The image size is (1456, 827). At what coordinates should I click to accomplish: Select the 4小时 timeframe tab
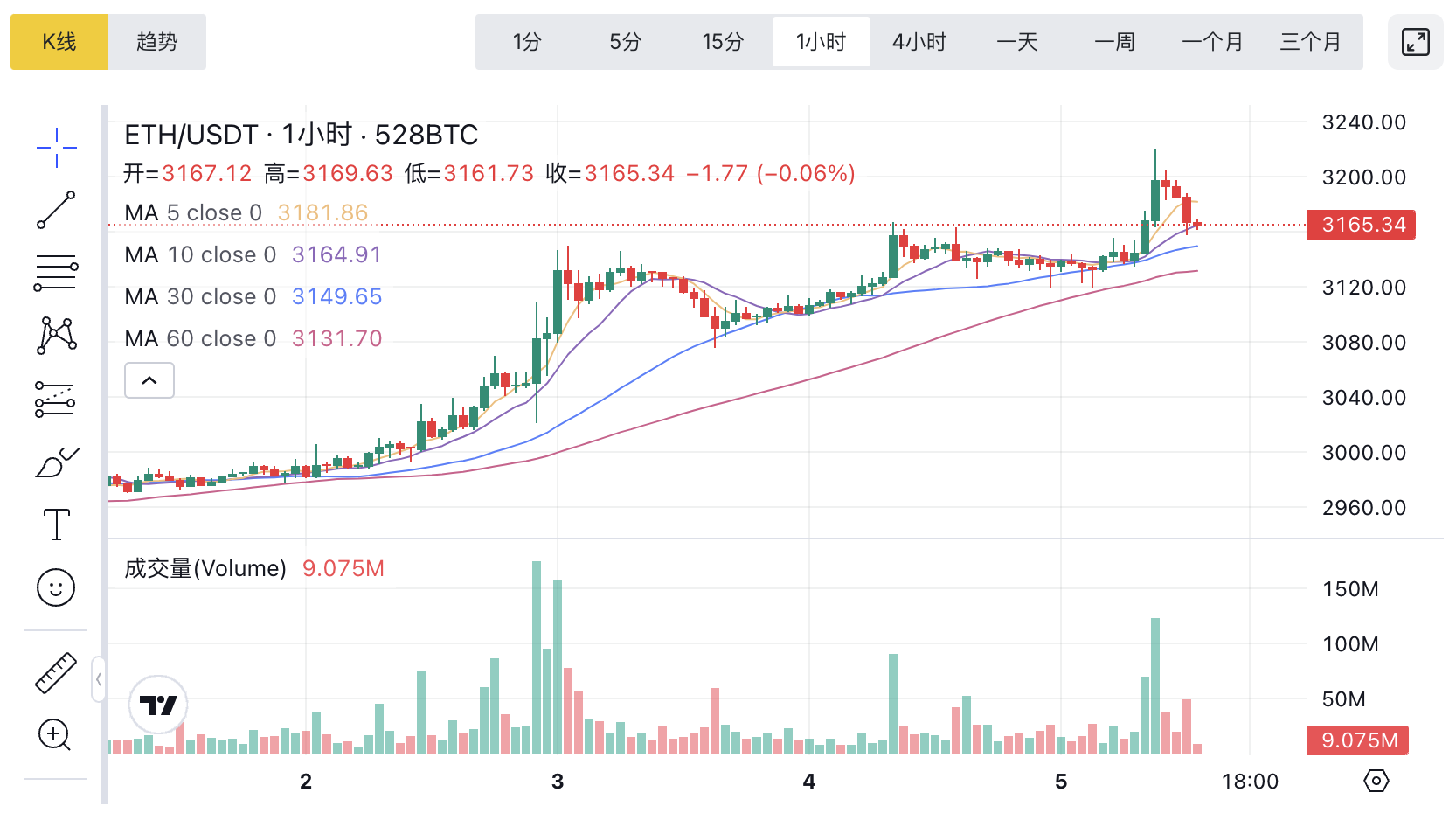[919, 42]
